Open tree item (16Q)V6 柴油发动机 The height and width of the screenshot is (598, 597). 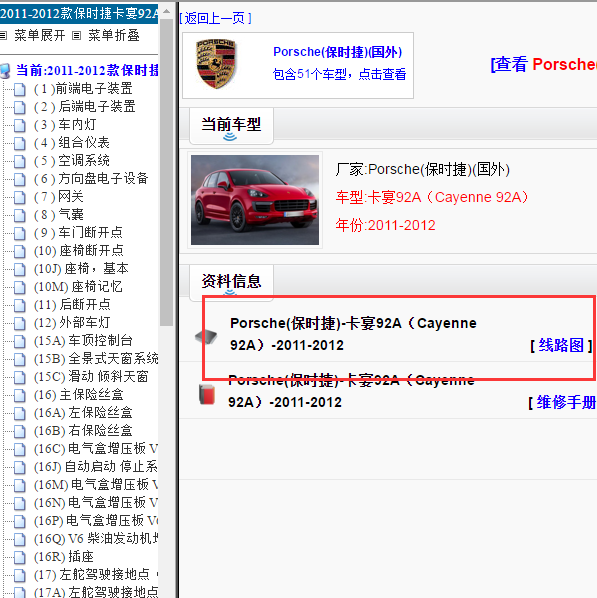point(96,539)
